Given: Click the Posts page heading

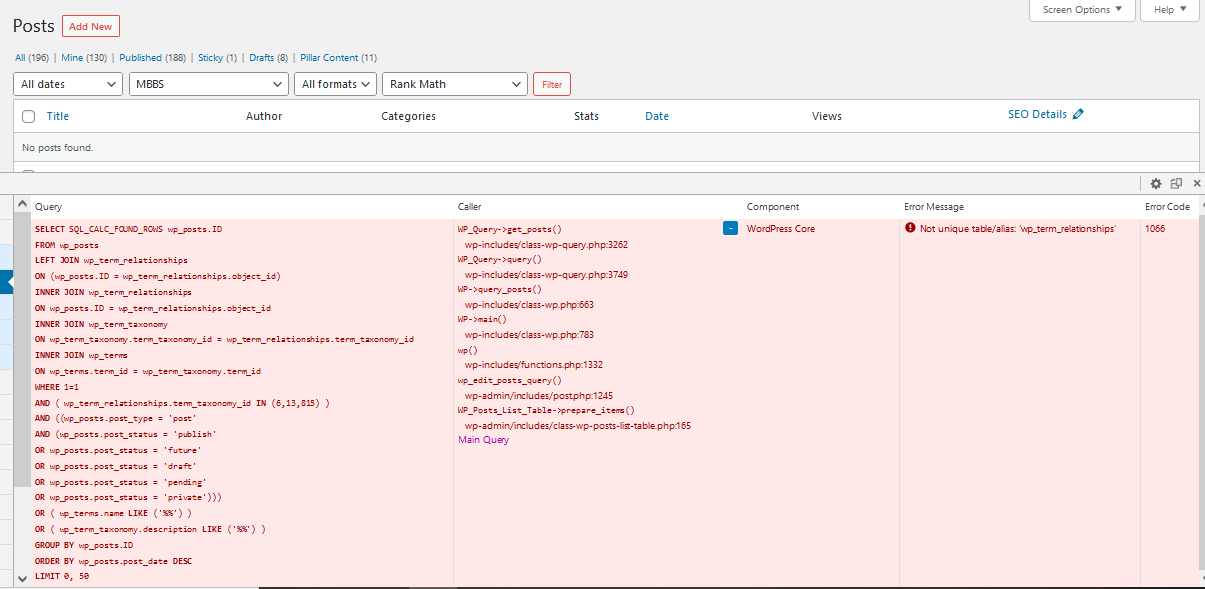Looking at the screenshot, I should 33,26.
